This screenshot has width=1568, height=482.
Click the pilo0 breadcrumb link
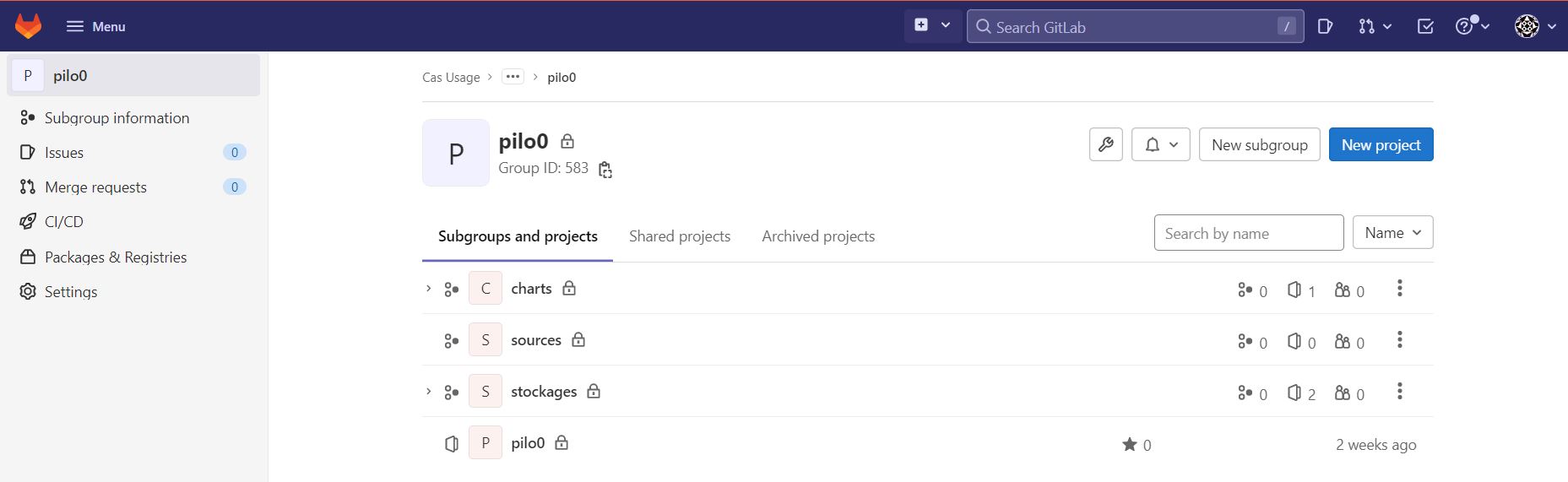562,77
